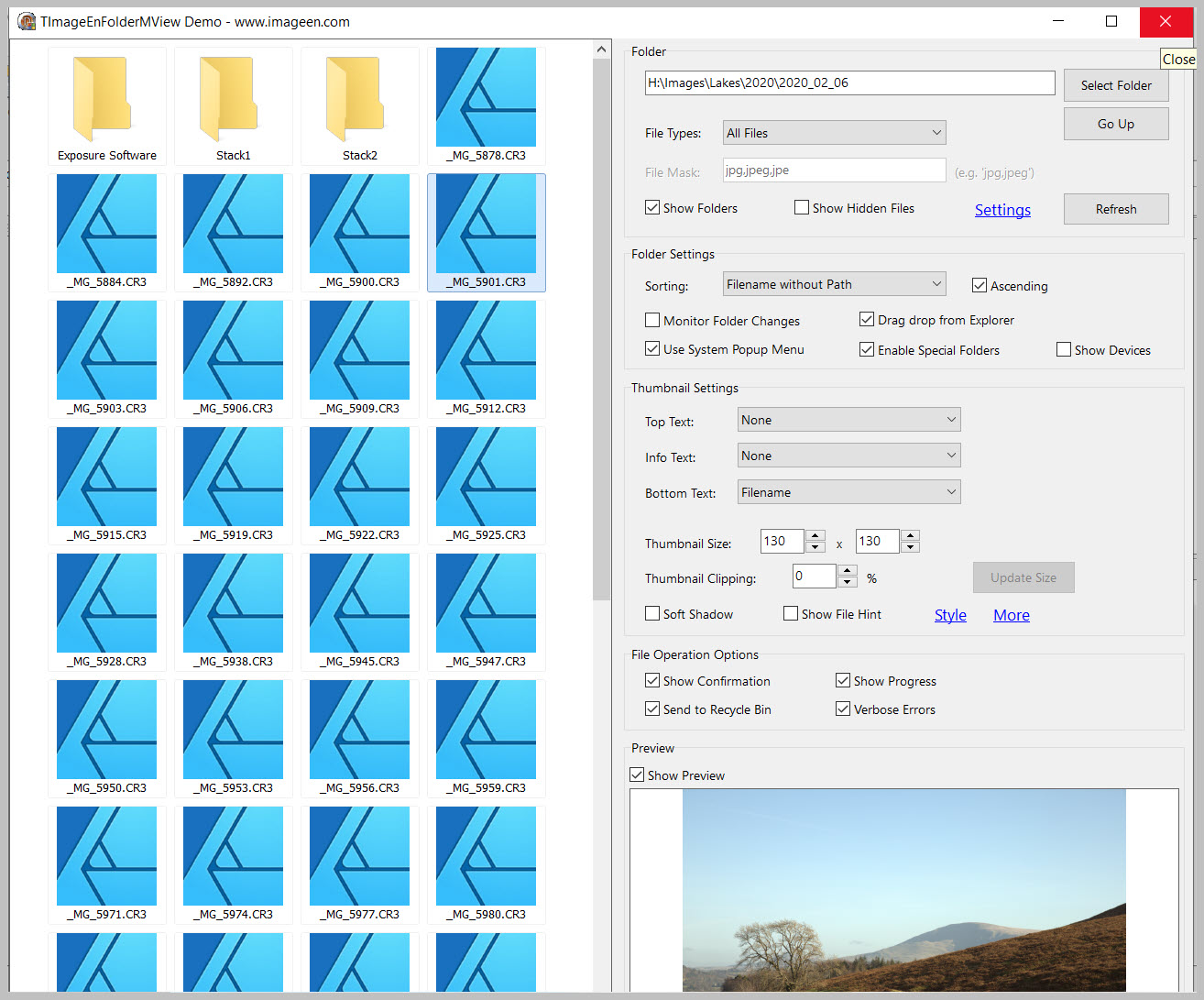Open the Stack2 folder thumbnail
This screenshot has width=1204, height=1000.
360,106
